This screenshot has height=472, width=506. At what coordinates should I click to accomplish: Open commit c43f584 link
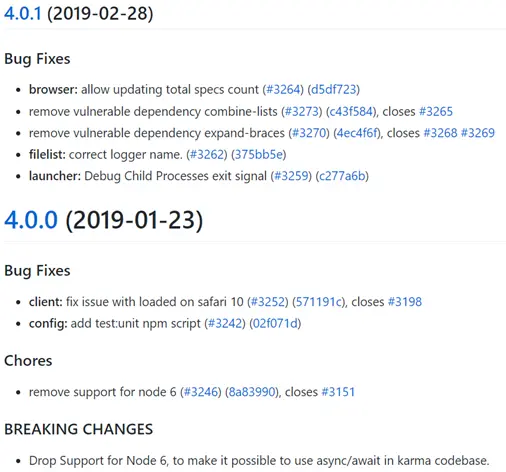point(351,111)
